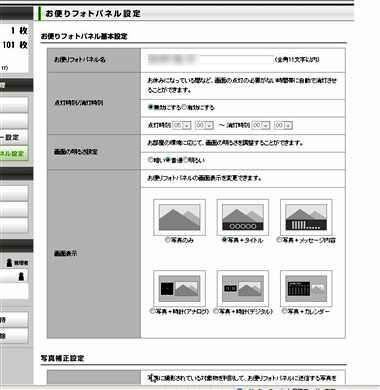
Task: Open the 点灯時刻 hour dropdown
Action: [181, 125]
